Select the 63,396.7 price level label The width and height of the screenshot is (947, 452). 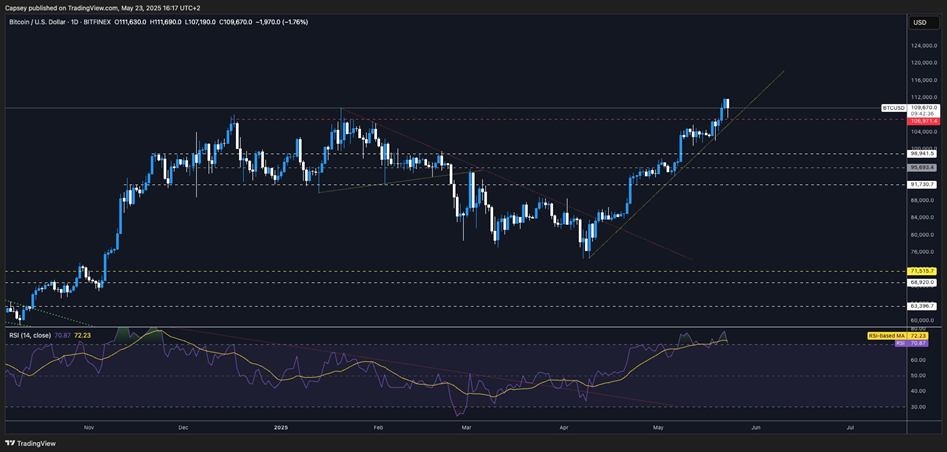[x=921, y=306]
